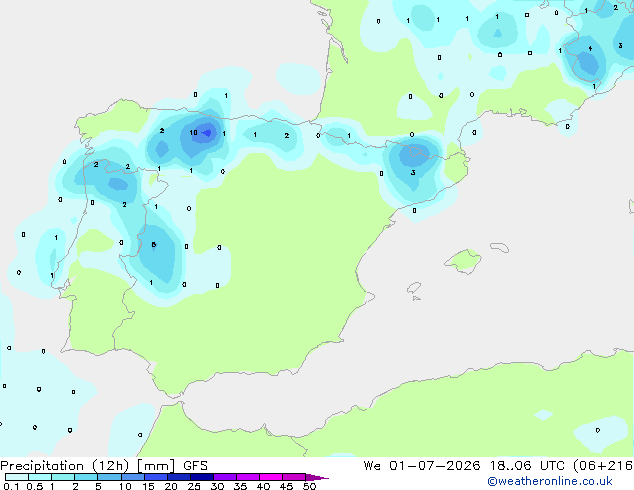Viewport: 634px width, 490px height.
Task: Select the 45–50 mm legend color swatch
Action: click(294, 477)
